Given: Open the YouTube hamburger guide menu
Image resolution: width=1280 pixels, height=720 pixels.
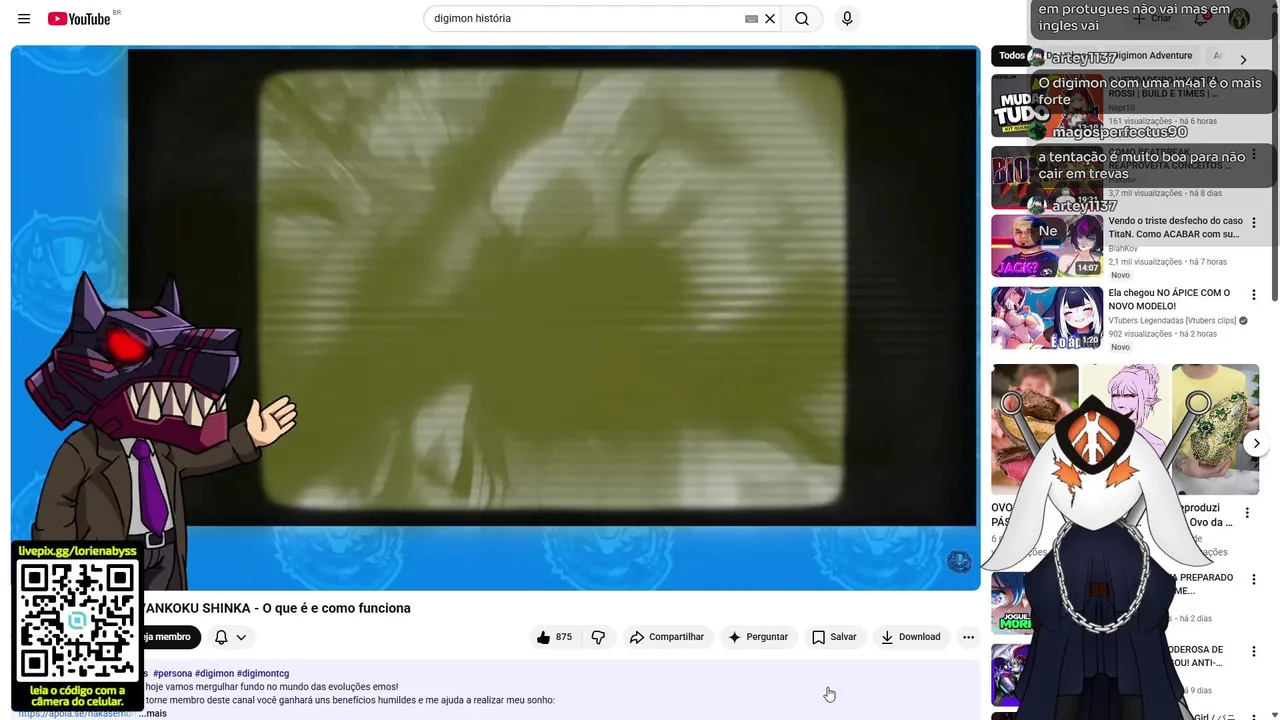Looking at the screenshot, I should point(24,19).
